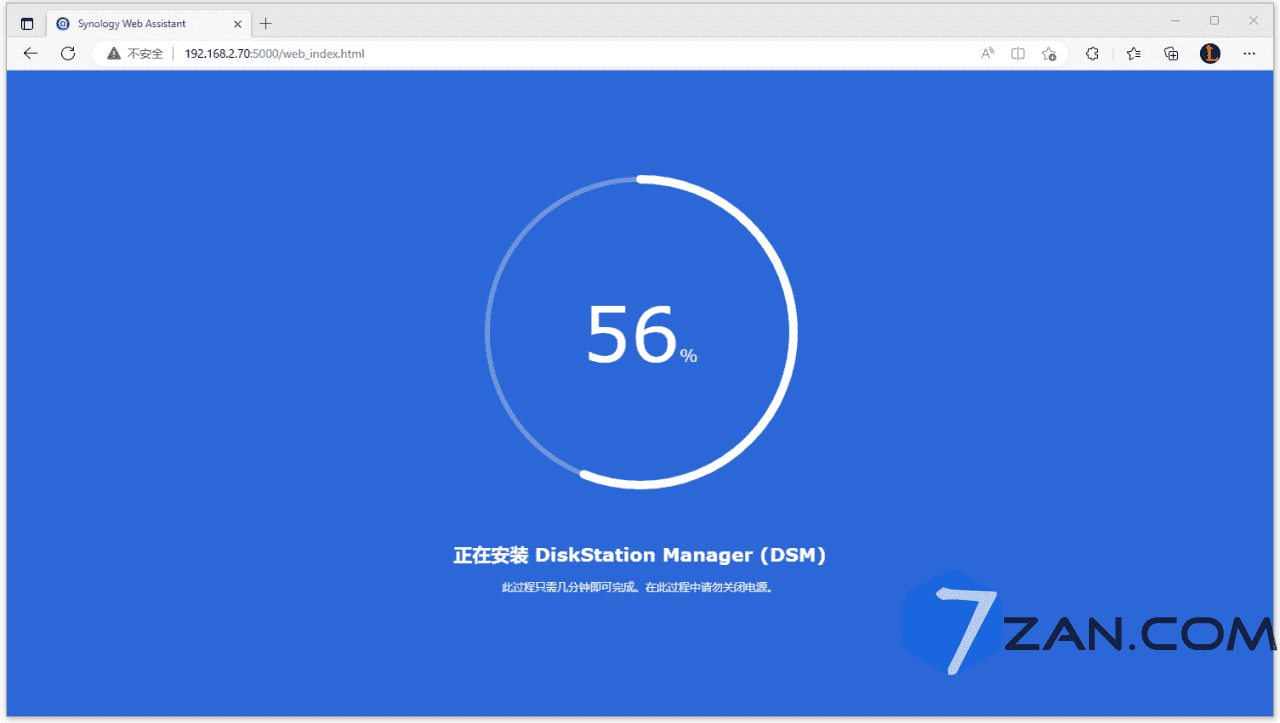Open the tab actions menu icon
Screen dimensions: 1280x723
[x=27, y=24]
